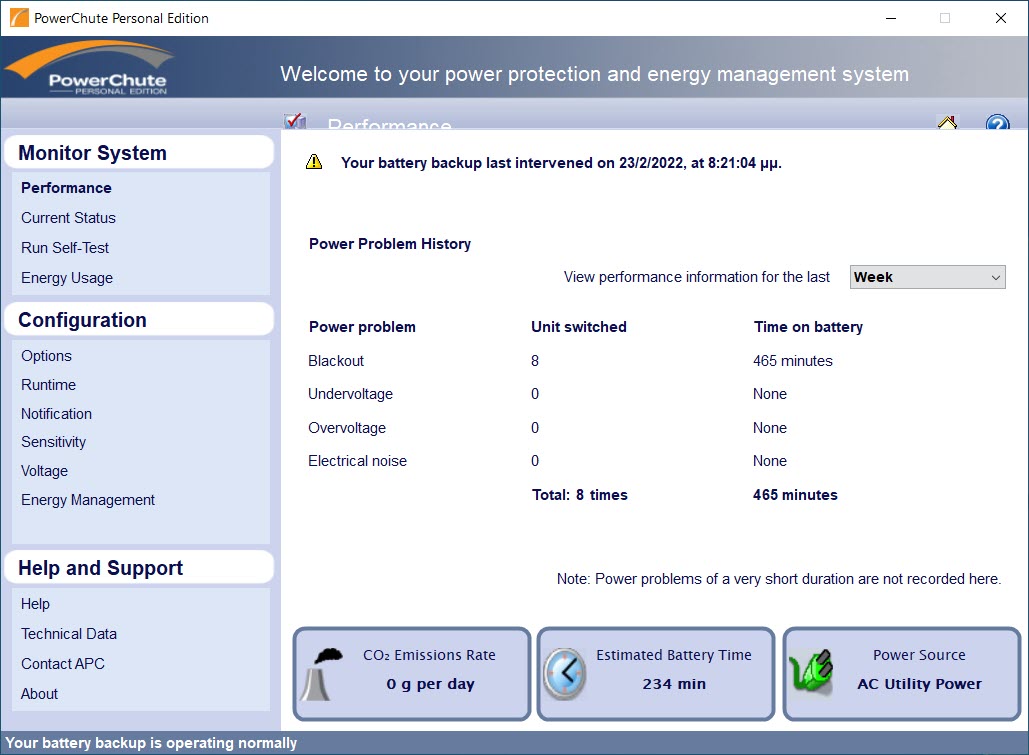
Task: Open the Help page link
Action: tap(35, 604)
